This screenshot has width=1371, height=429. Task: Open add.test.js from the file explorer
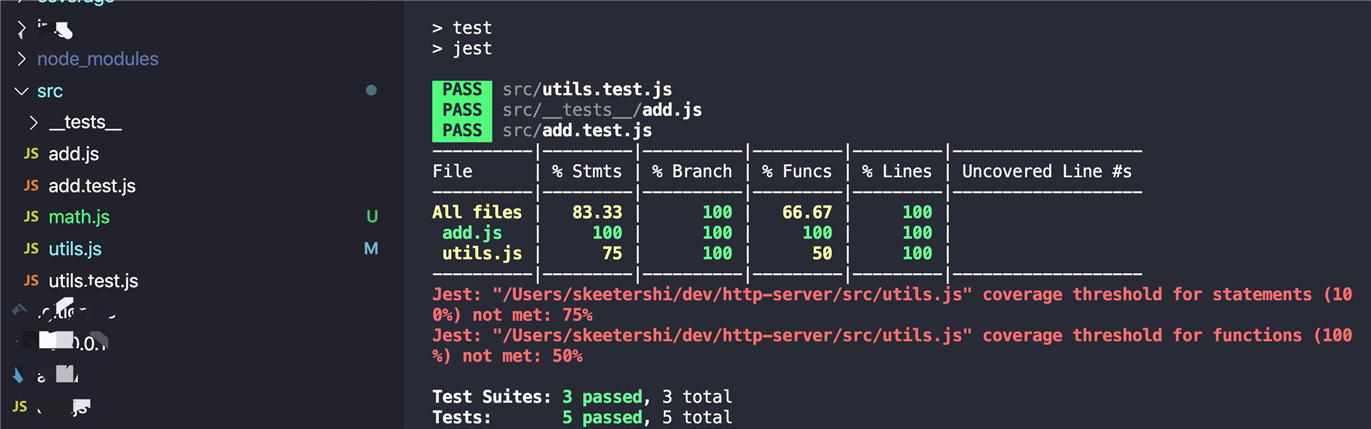pyautogui.click(x=92, y=186)
